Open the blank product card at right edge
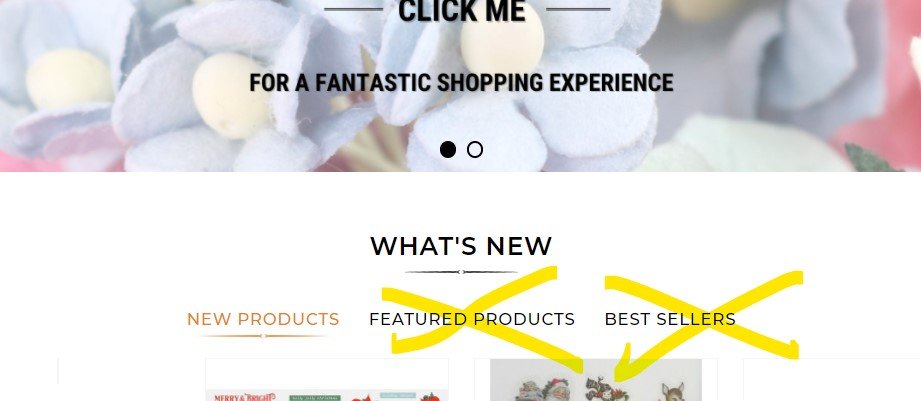Screen dimensions: 921x401 [x=832, y=380]
